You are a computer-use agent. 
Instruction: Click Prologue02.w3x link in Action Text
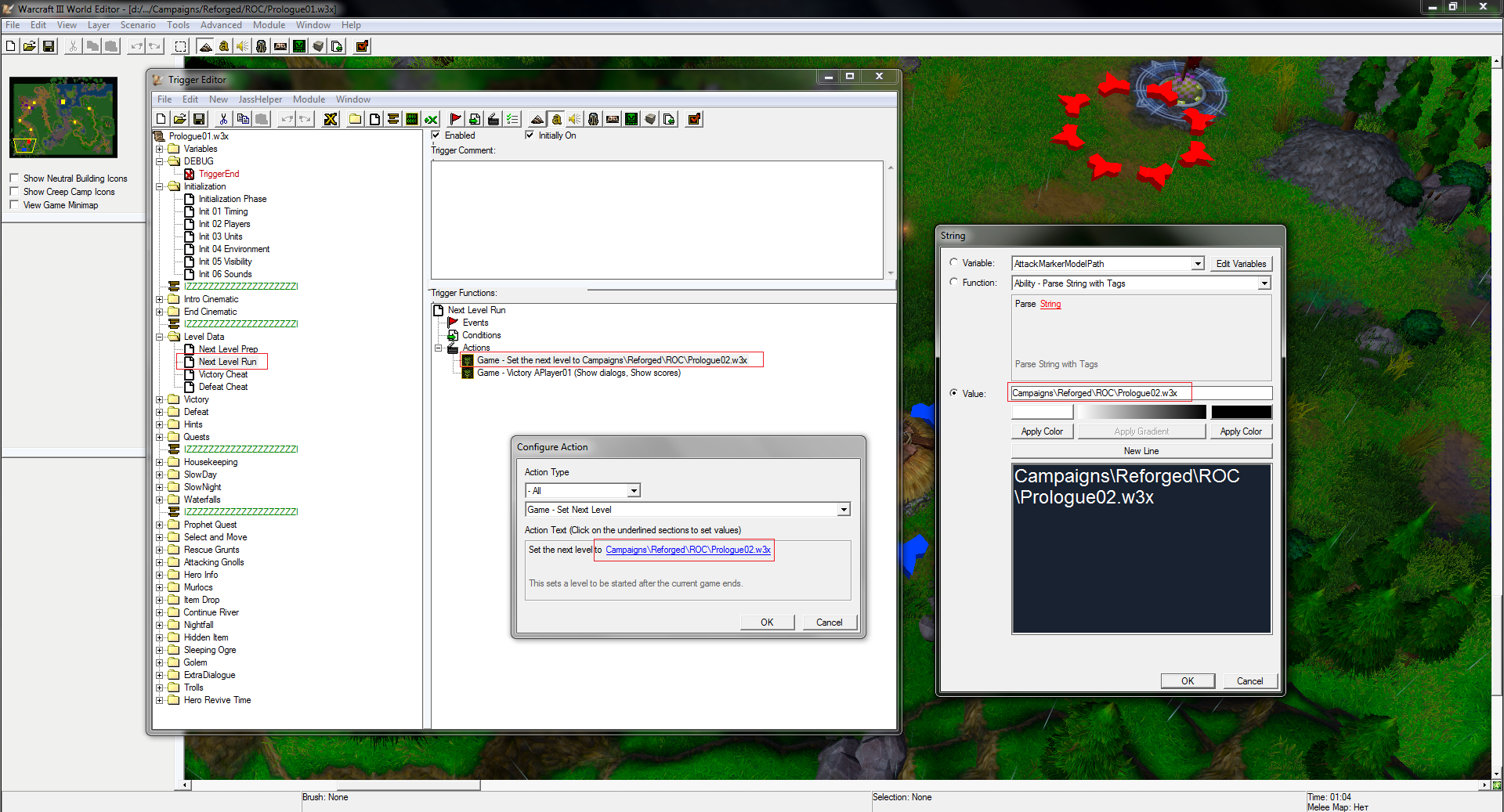(688, 550)
